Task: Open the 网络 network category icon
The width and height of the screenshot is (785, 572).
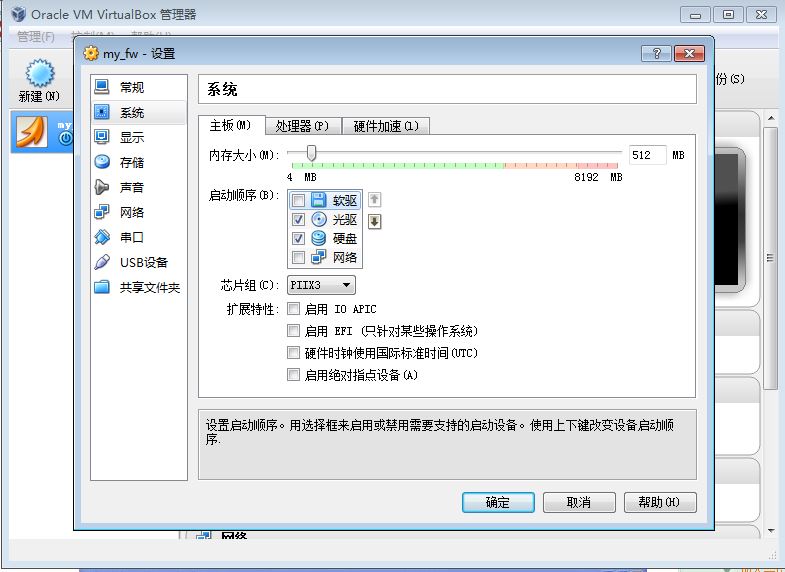Action: coord(102,212)
